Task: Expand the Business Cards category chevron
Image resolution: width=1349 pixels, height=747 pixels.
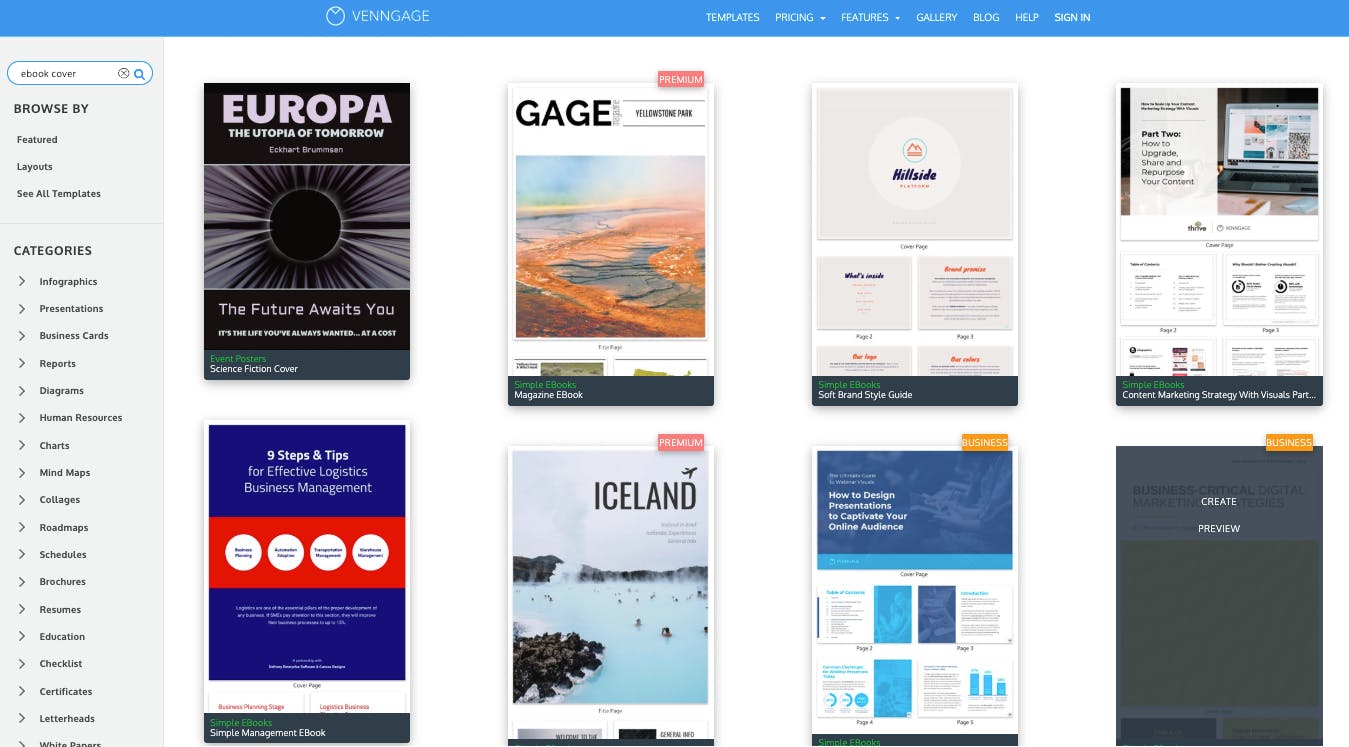Action: pos(22,336)
